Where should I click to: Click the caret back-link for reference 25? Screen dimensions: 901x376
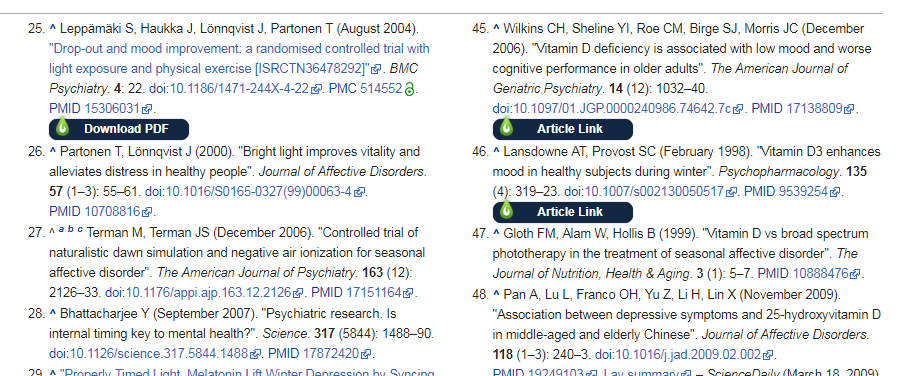point(53,28)
